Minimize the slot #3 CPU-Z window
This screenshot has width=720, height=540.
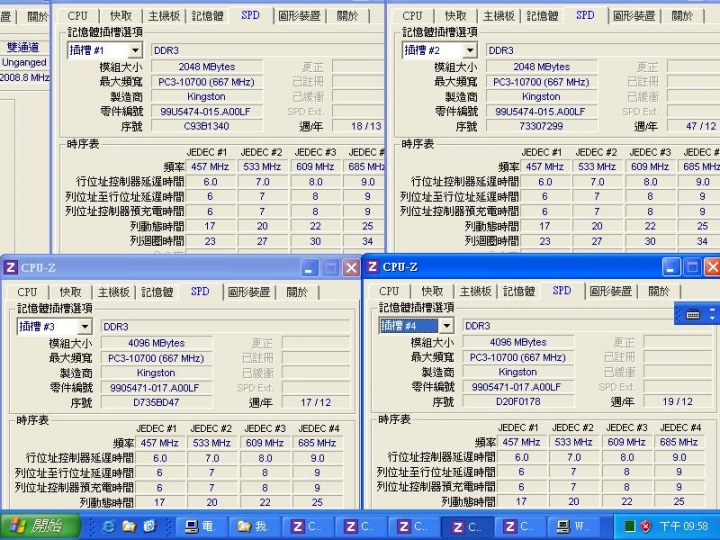tap(309, 268)
